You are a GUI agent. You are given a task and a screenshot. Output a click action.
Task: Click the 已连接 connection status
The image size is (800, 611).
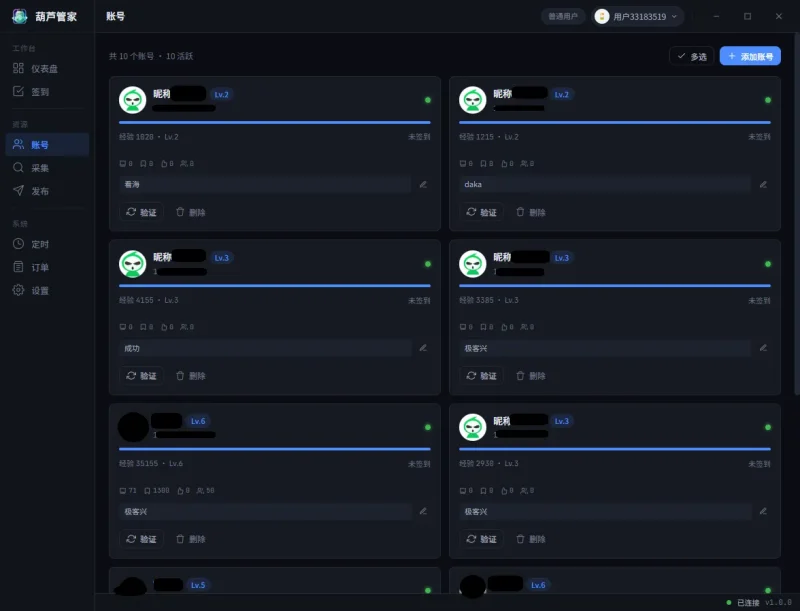[743, 603]
